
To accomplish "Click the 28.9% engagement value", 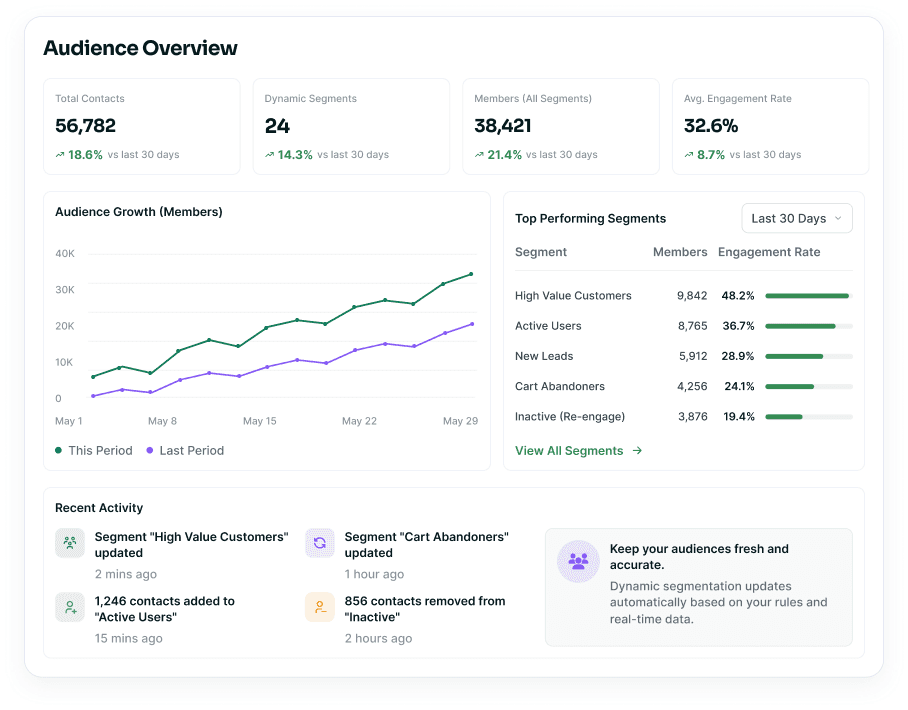I will pyautogui.click(x=738, y=356).
